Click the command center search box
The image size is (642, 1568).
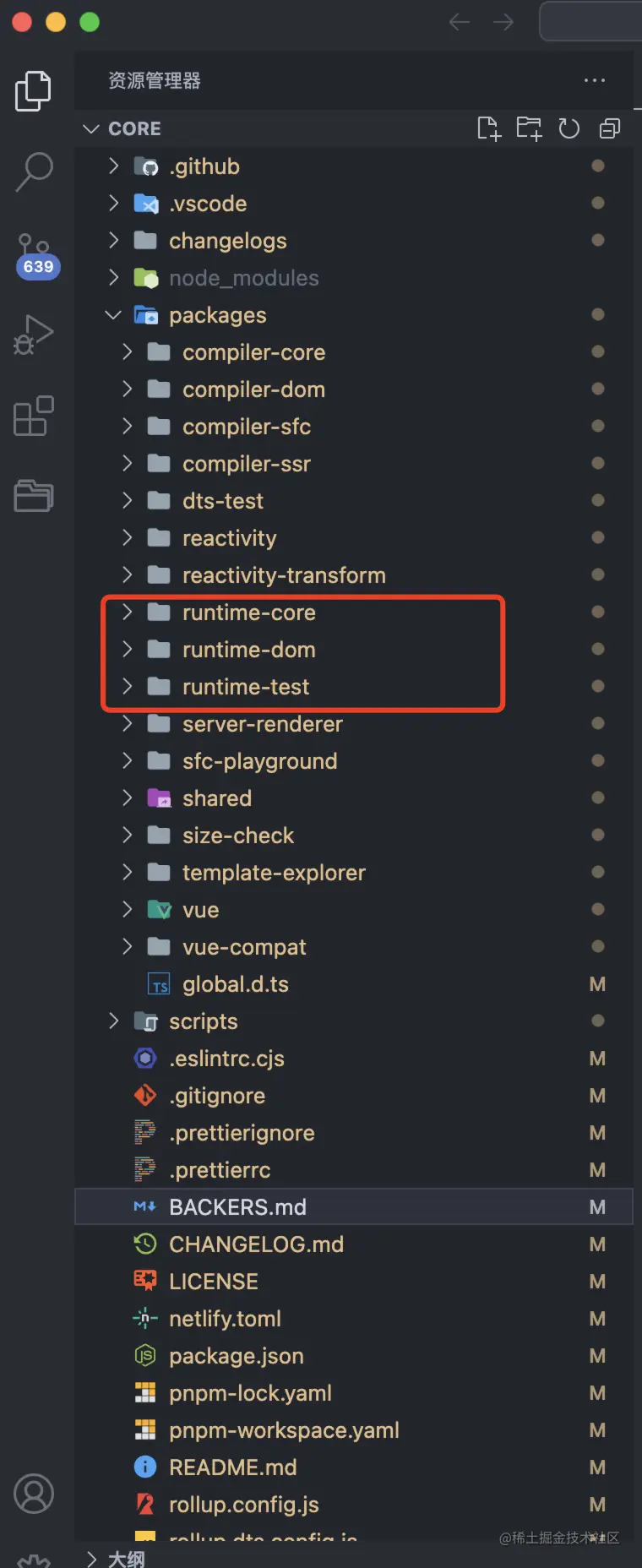point(590,22)
